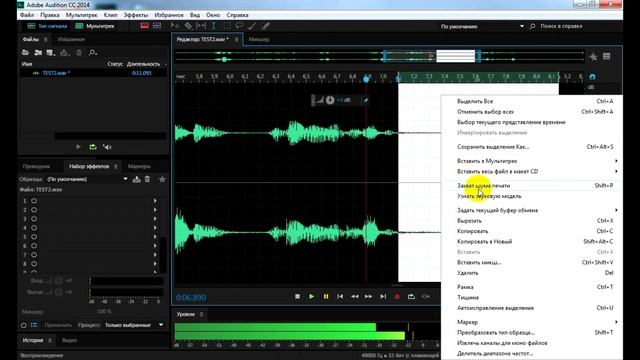Click the new file icon in Files panel
The width and height of the screenshot is (640, 360).
point(51,53)
